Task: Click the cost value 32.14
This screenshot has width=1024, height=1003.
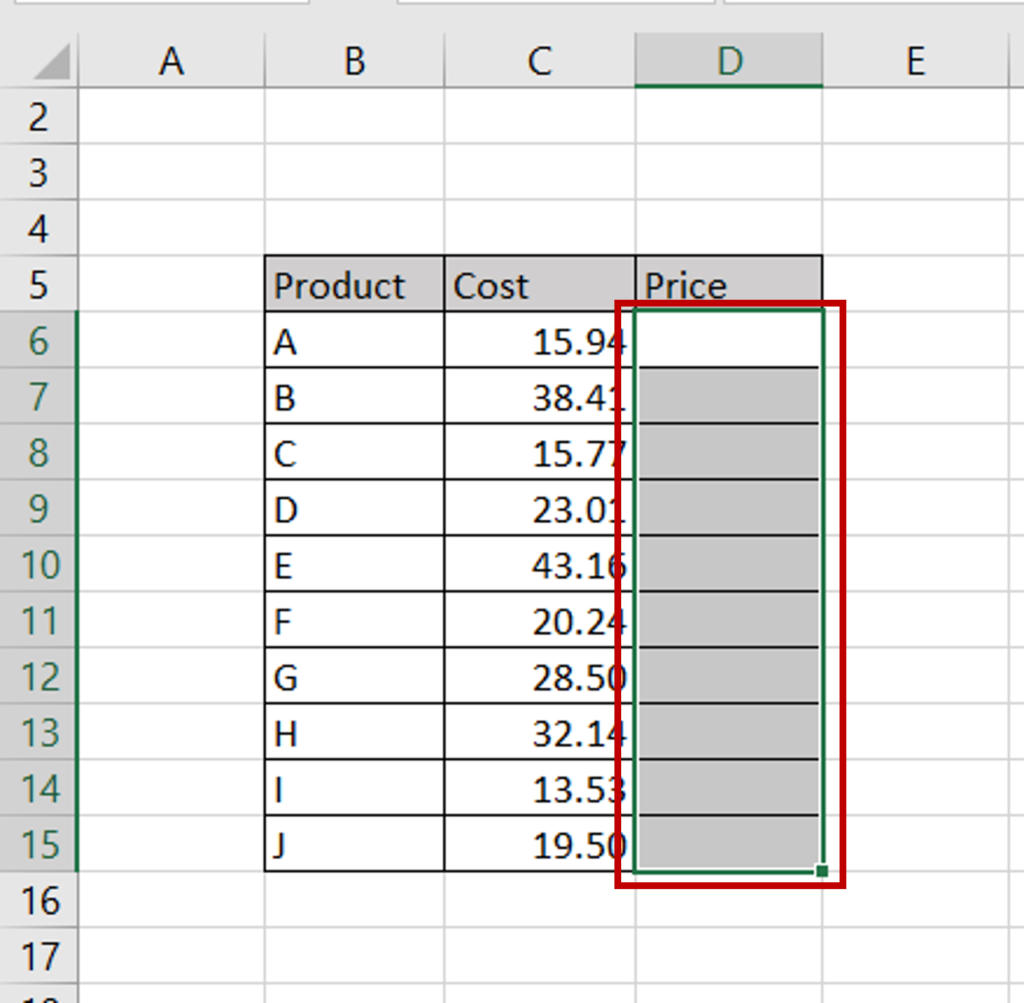Action: point(539,732)
